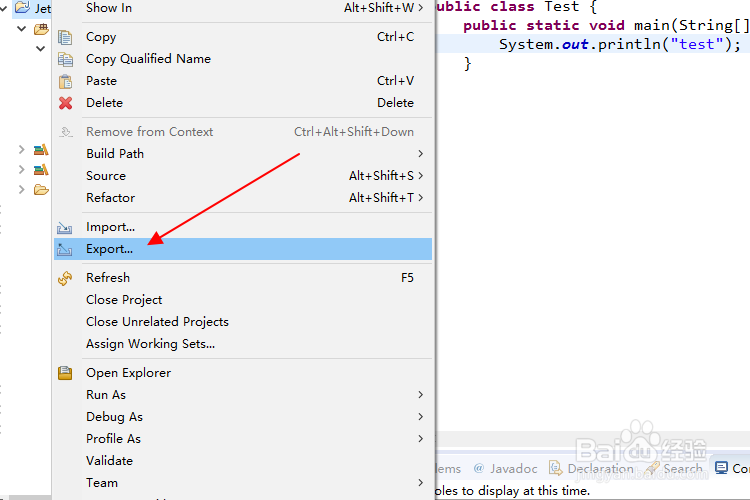Screen dimensions: 750x500
Task: Click the second library books icon
Action: pos(41,169)
